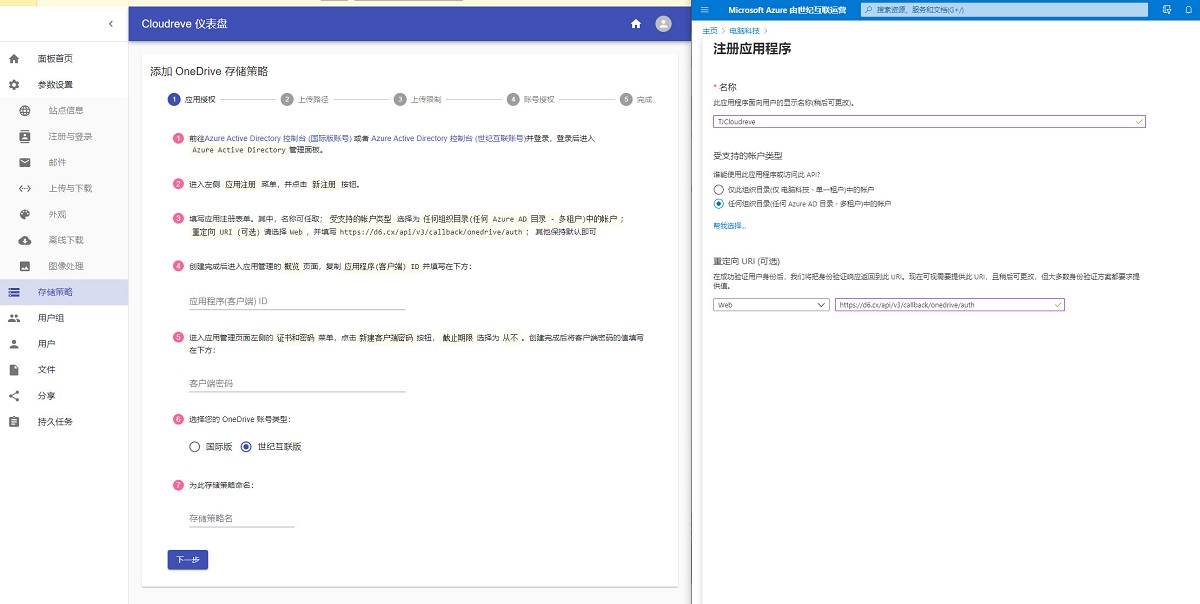Click step 3 上传限制 in the stepper
This screenshot has height=604, width=1200.
point(418,99)
